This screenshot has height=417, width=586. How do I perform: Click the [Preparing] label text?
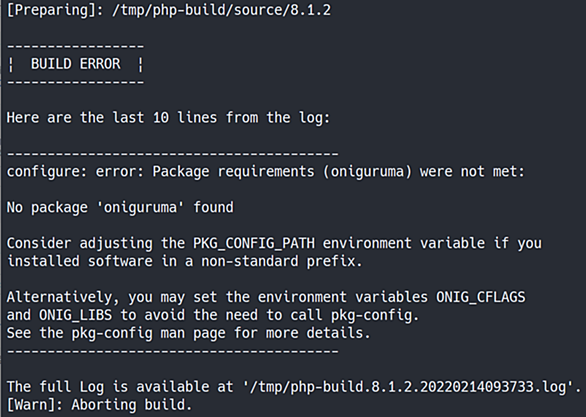point(51,10)
